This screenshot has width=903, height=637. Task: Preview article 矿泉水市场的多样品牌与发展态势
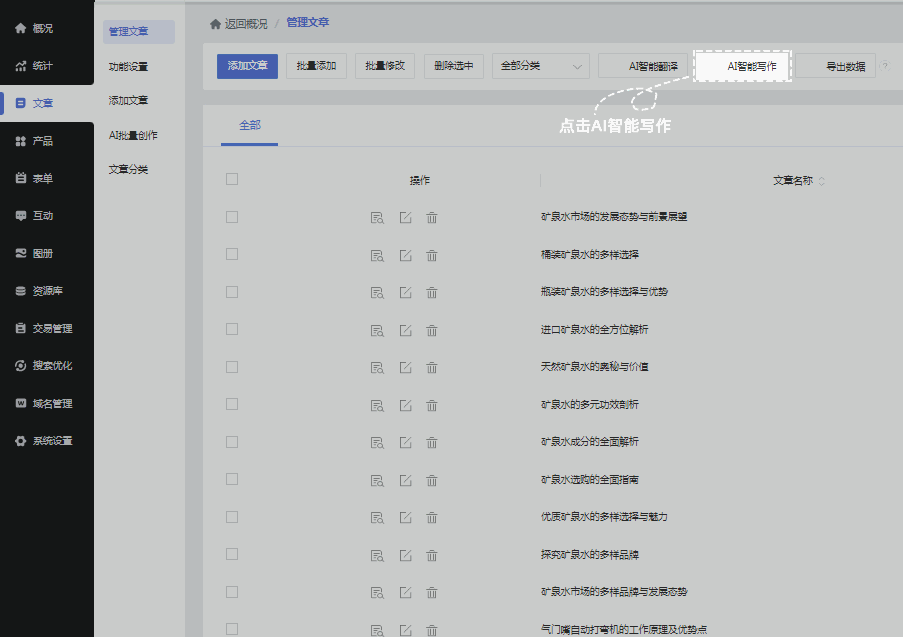coord(377,593)
